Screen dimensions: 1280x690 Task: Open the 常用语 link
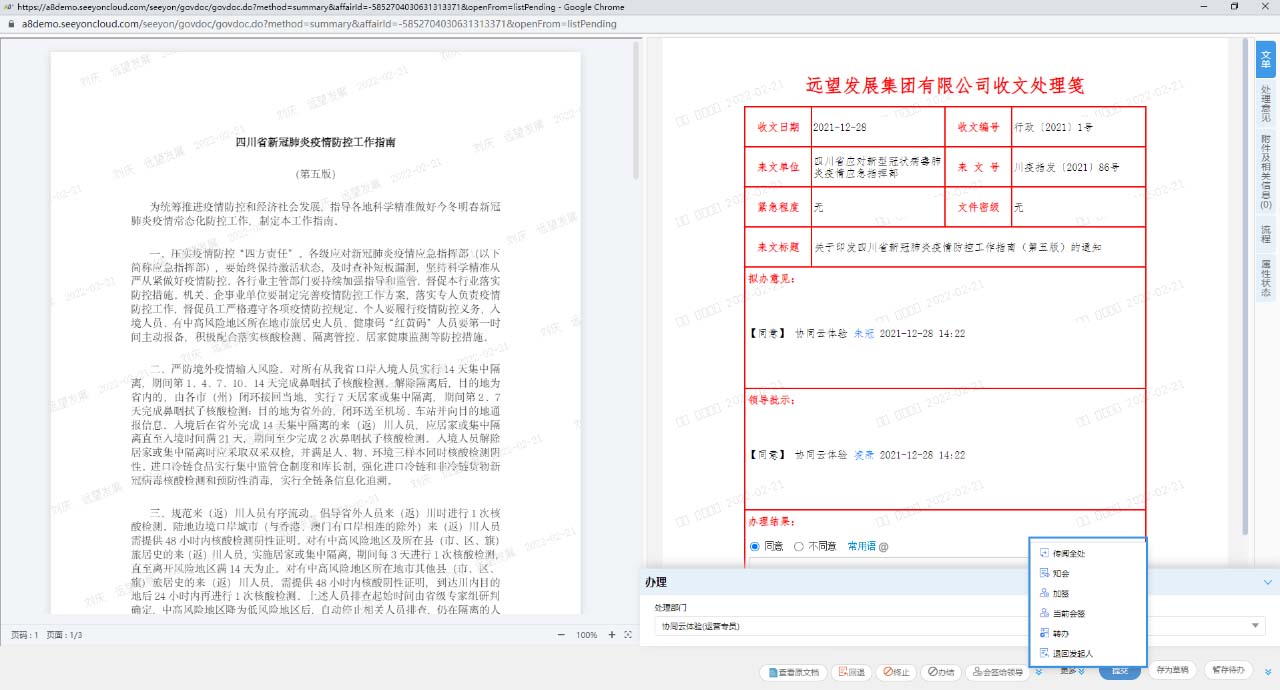click(861, 546)
